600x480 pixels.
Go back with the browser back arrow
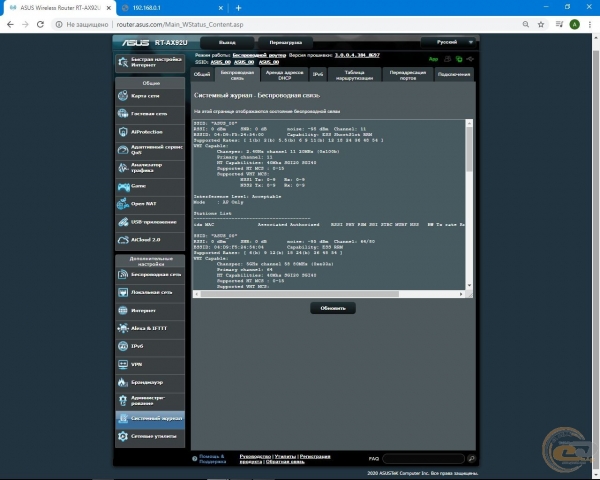click(x=10, y=24)
